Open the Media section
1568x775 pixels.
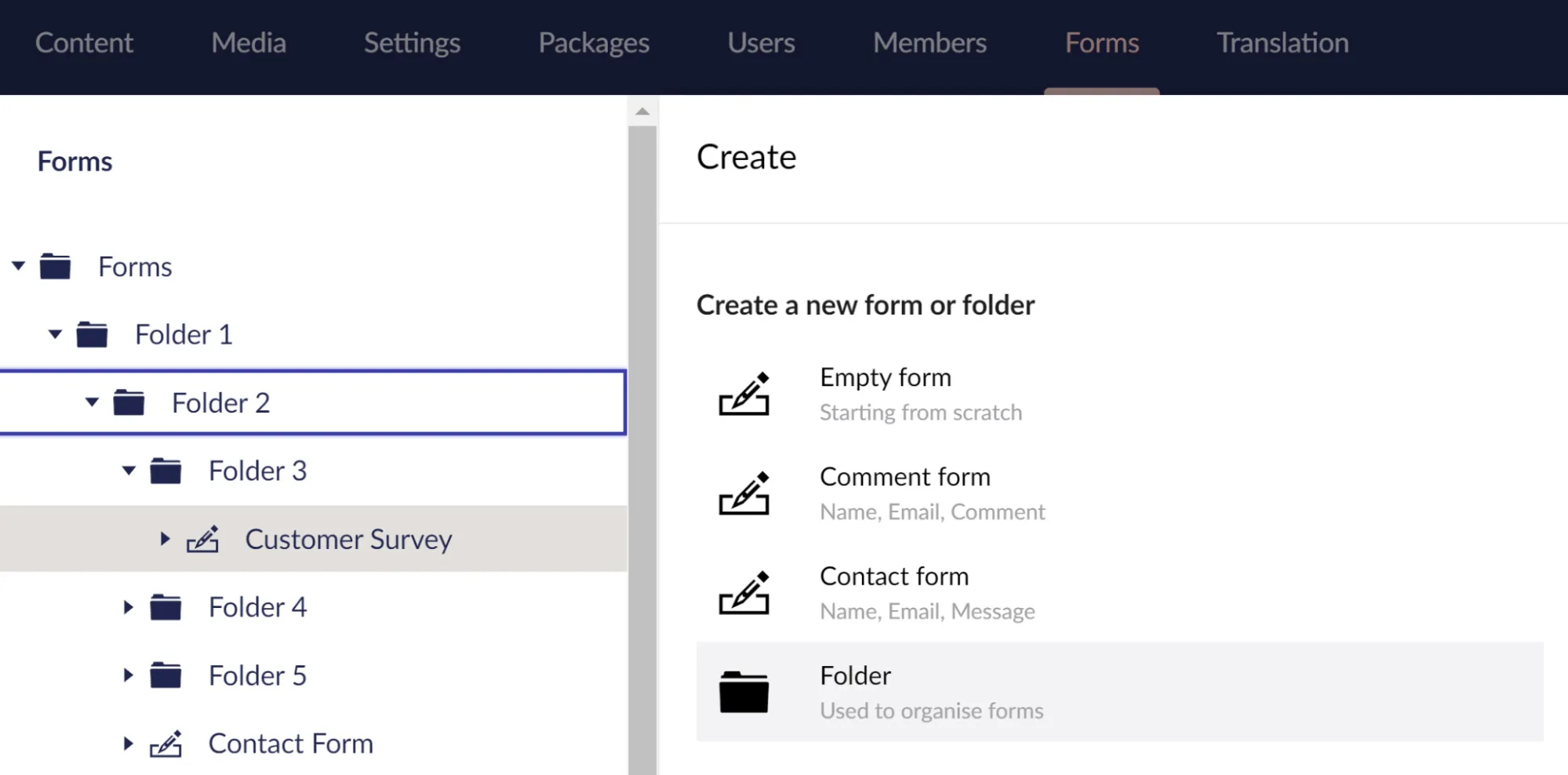(248, 43)
